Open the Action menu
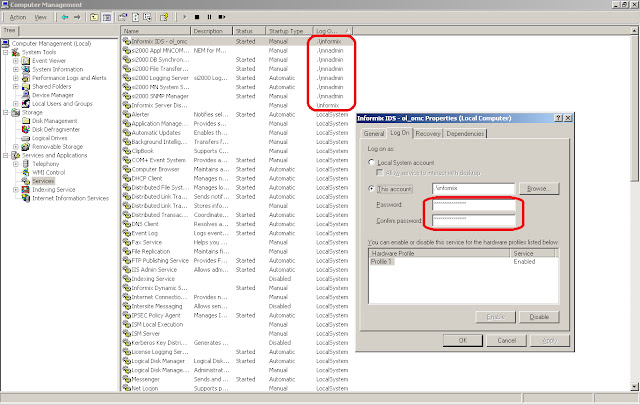 [x=18, y=17]
